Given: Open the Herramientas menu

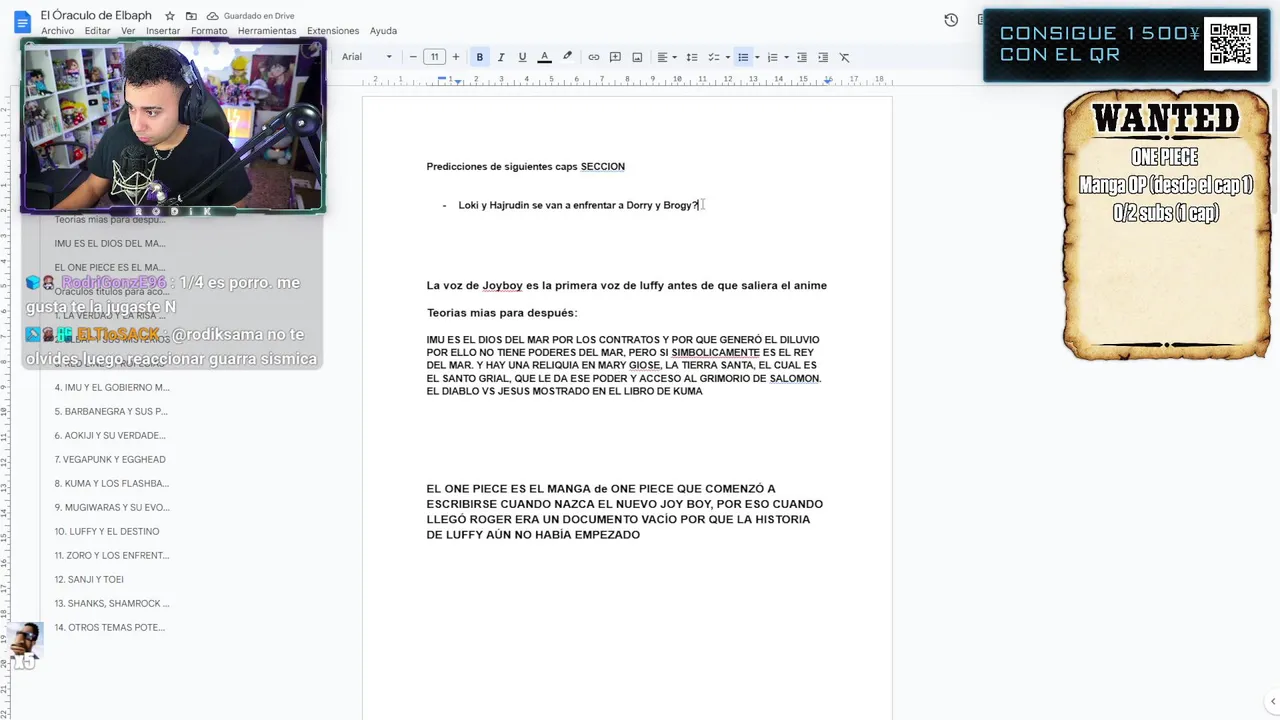Looking at the screenshot, I should [x=267, y=31].
